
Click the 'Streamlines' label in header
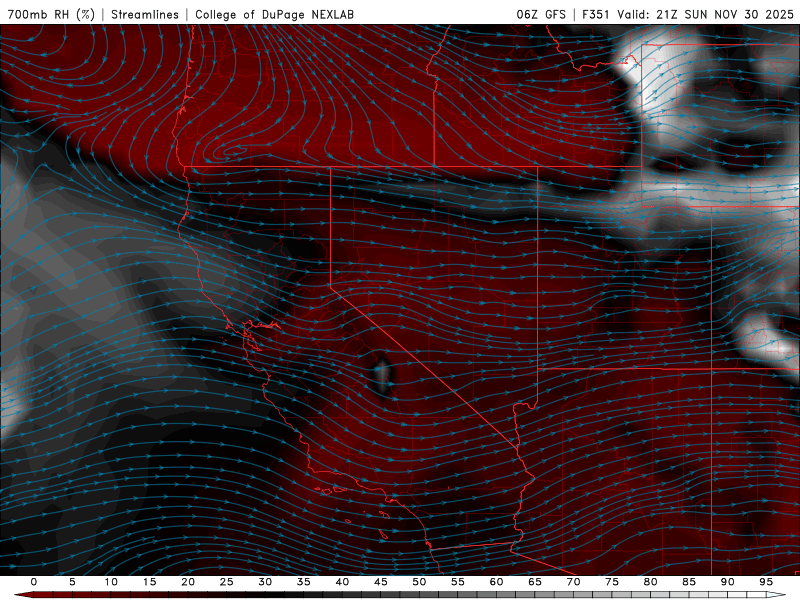145,14
